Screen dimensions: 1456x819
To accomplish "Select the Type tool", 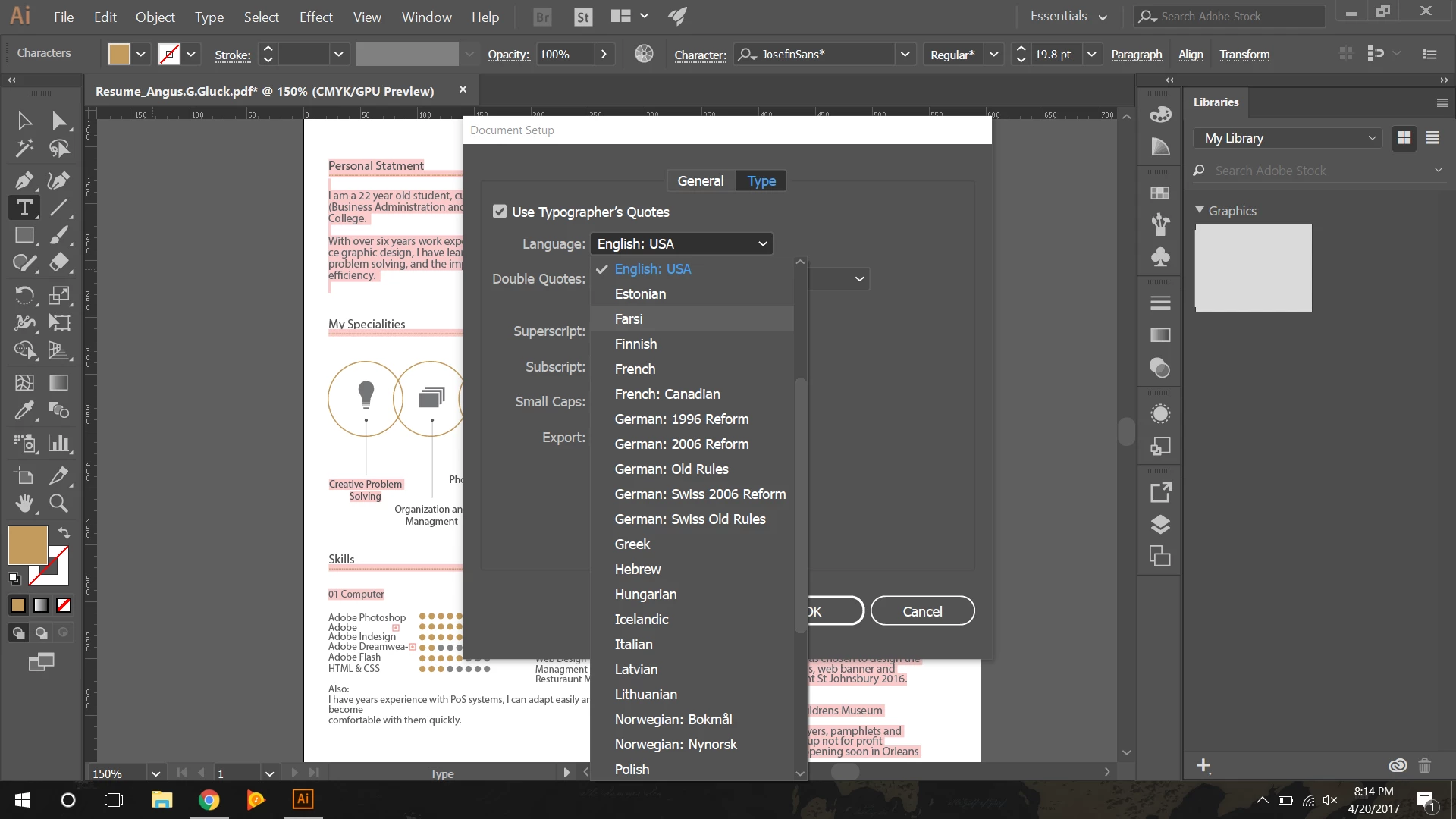I will (x=24, y=207).
